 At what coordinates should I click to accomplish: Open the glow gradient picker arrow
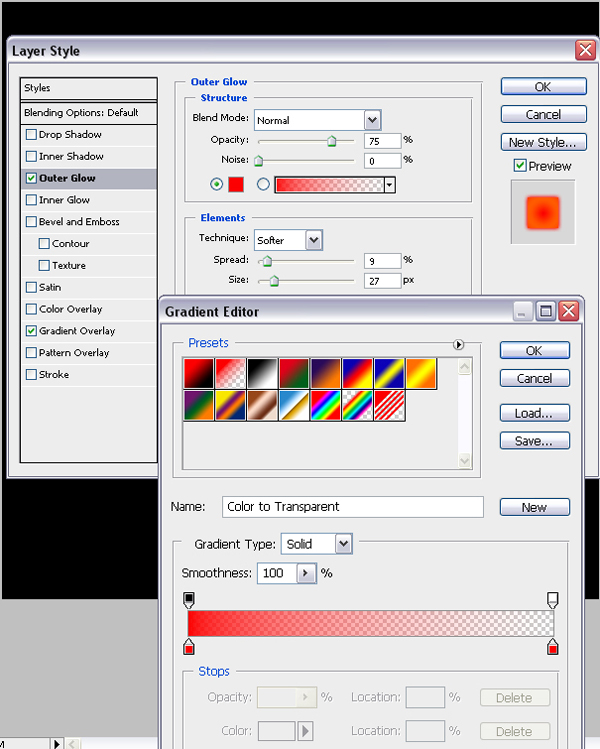click(x=390, y=185)
